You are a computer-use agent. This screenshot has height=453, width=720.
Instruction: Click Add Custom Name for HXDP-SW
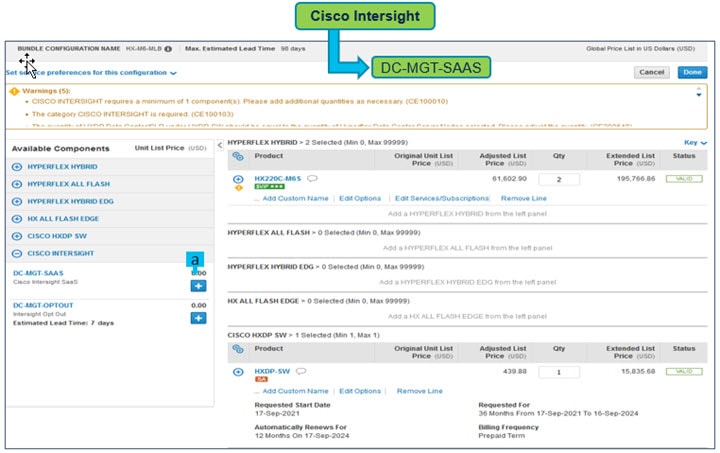(x=295, y=391)
